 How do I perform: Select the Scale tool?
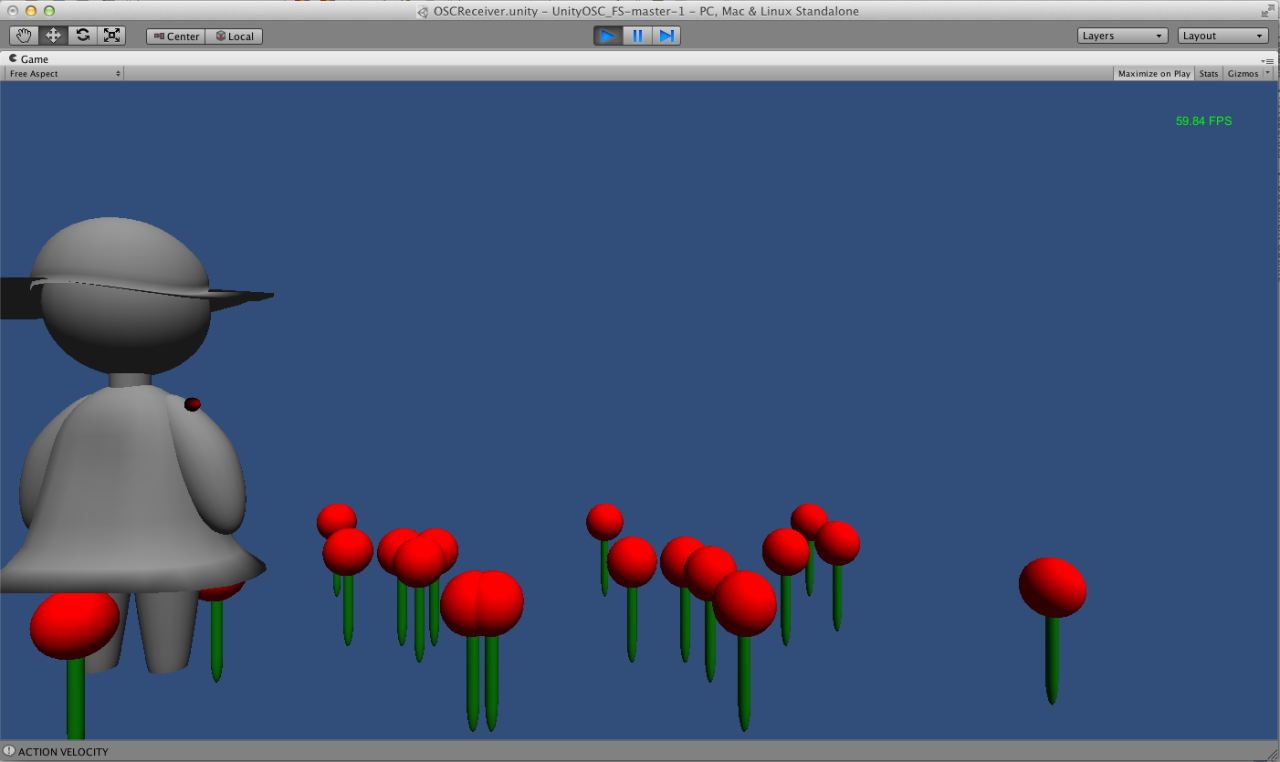[112, 36]
